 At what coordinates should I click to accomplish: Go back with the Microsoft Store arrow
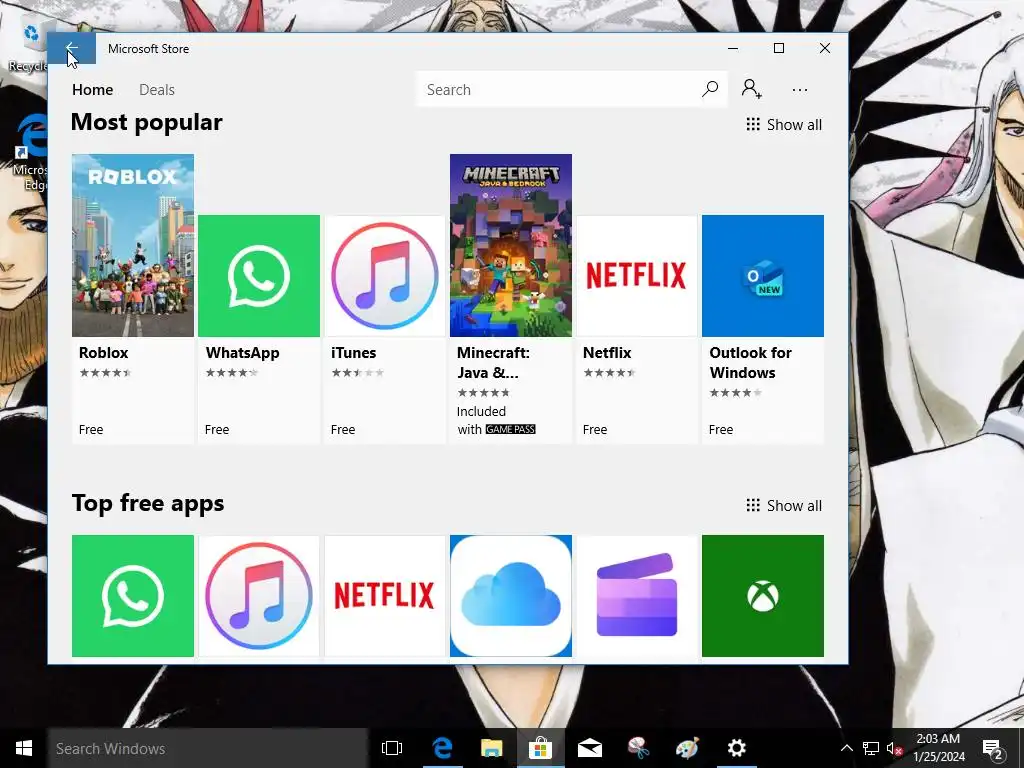tap(72, 48)
